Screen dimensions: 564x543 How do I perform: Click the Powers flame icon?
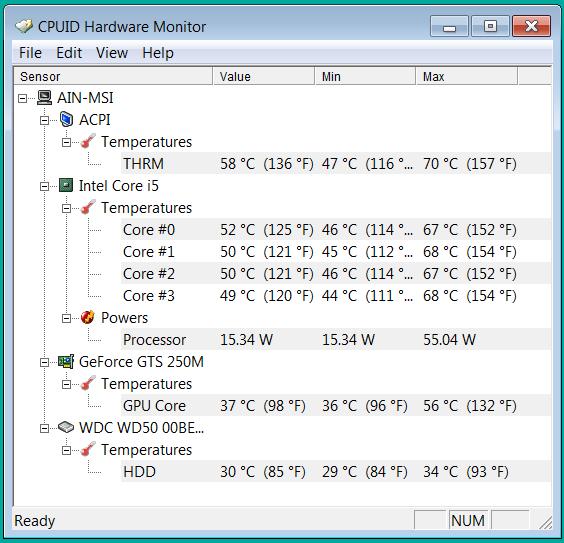pos(88,318)
